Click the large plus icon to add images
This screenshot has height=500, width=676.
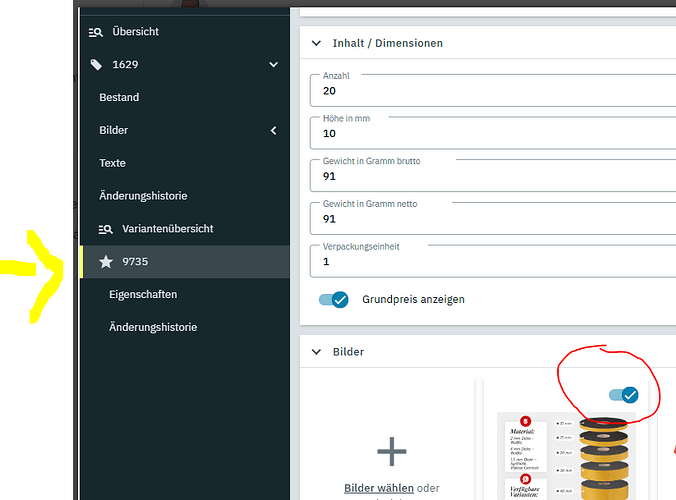click(391, 452)
